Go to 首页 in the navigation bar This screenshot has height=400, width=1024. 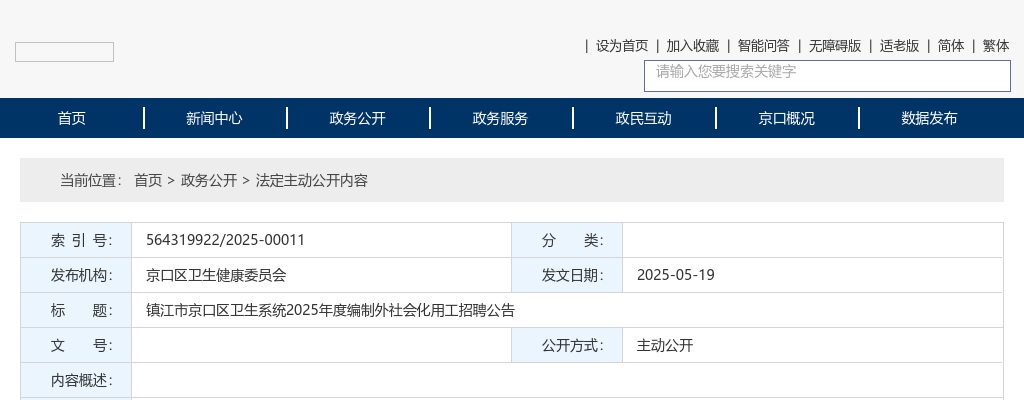tap(72, 118)
